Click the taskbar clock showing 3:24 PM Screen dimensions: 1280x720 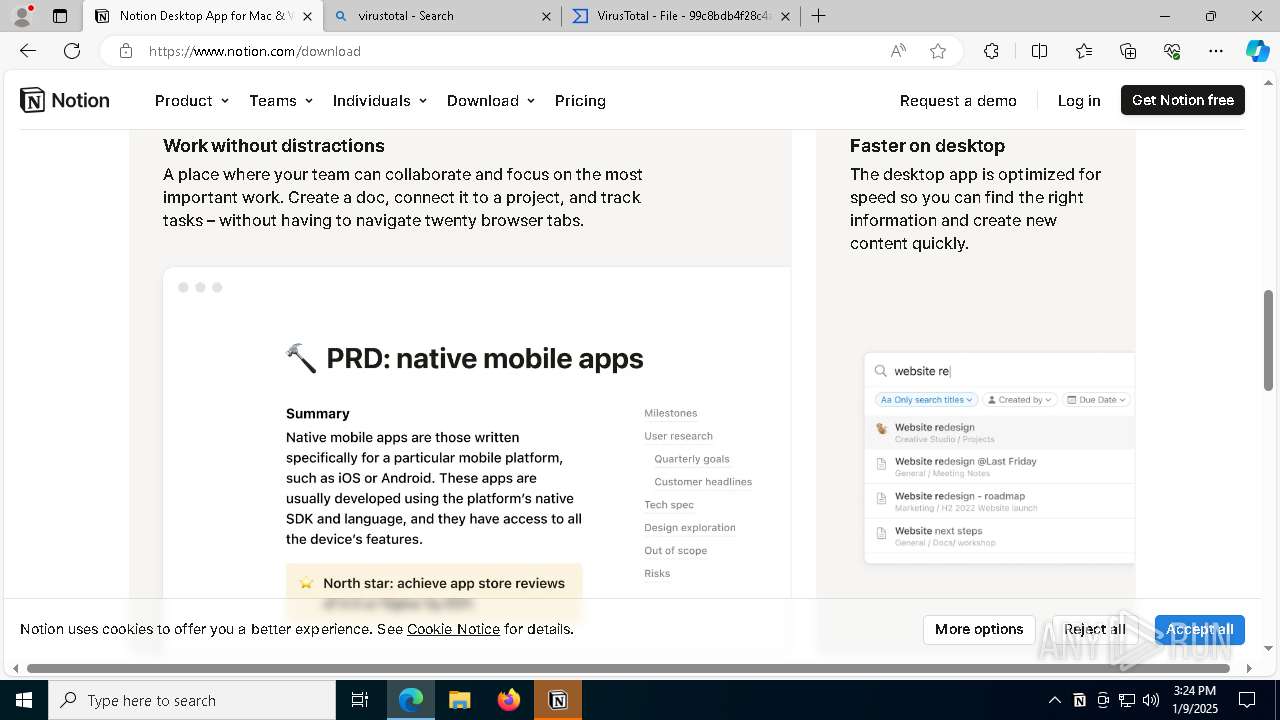tap(1195, 700)
